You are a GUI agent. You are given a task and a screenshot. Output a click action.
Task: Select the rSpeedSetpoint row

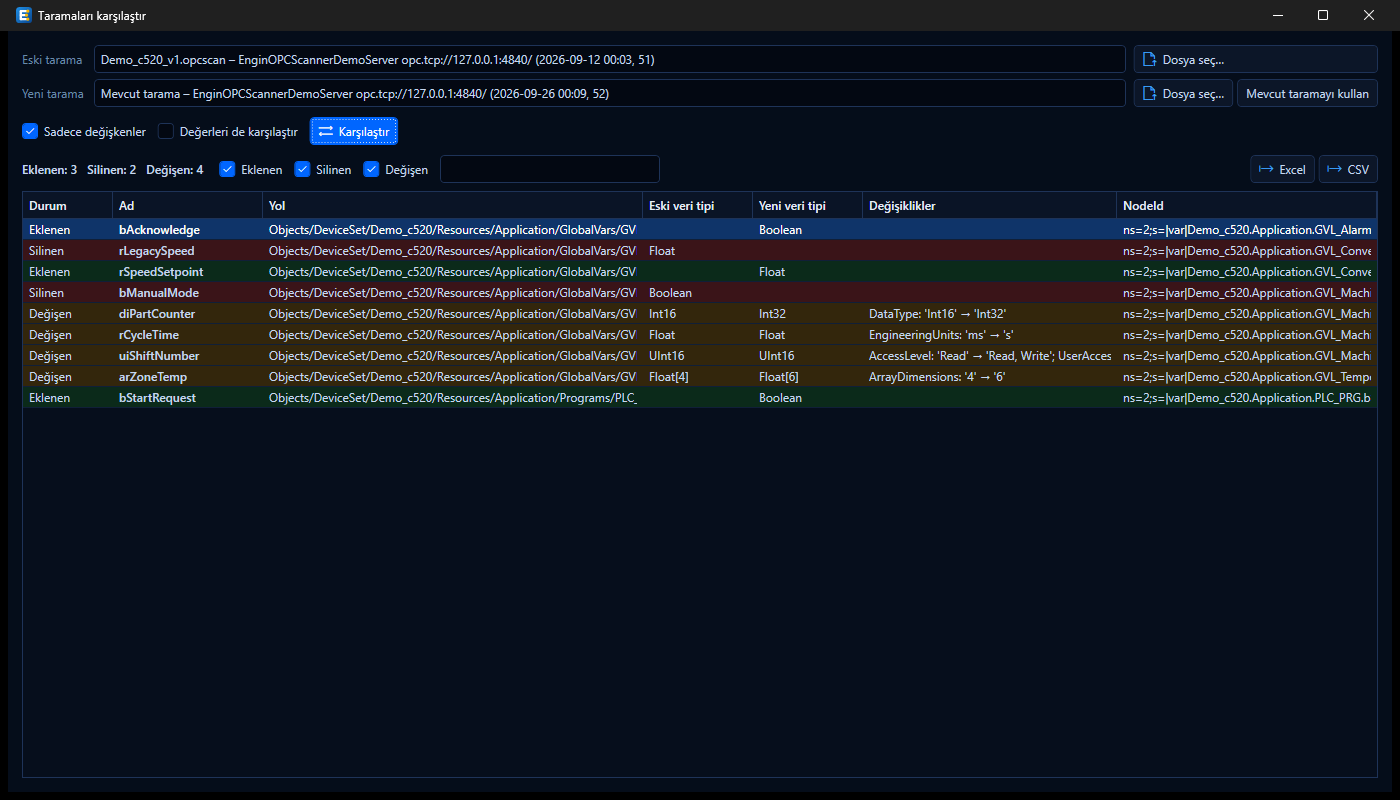click(700, 272)
